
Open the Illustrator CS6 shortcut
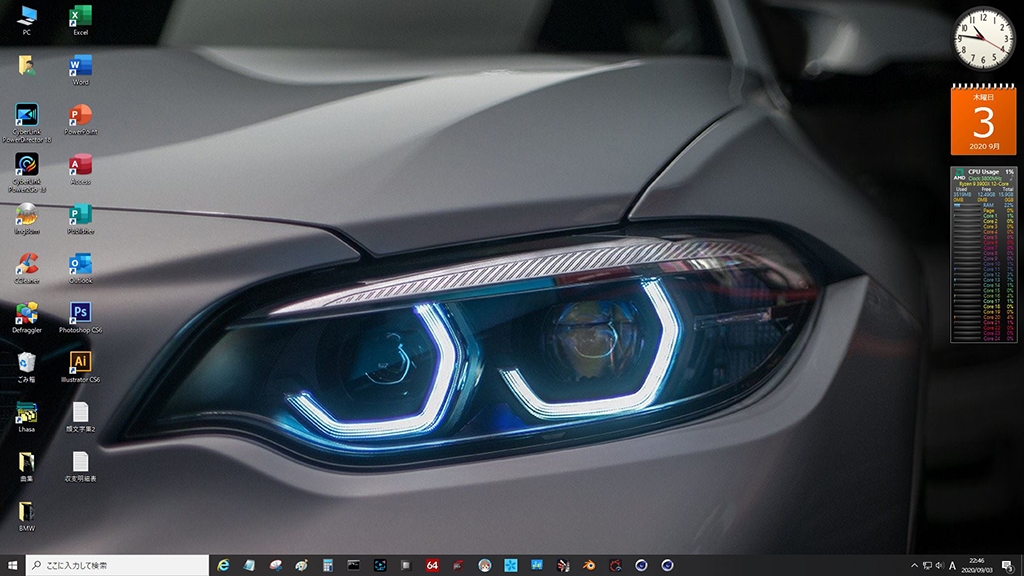click(80, 367)
